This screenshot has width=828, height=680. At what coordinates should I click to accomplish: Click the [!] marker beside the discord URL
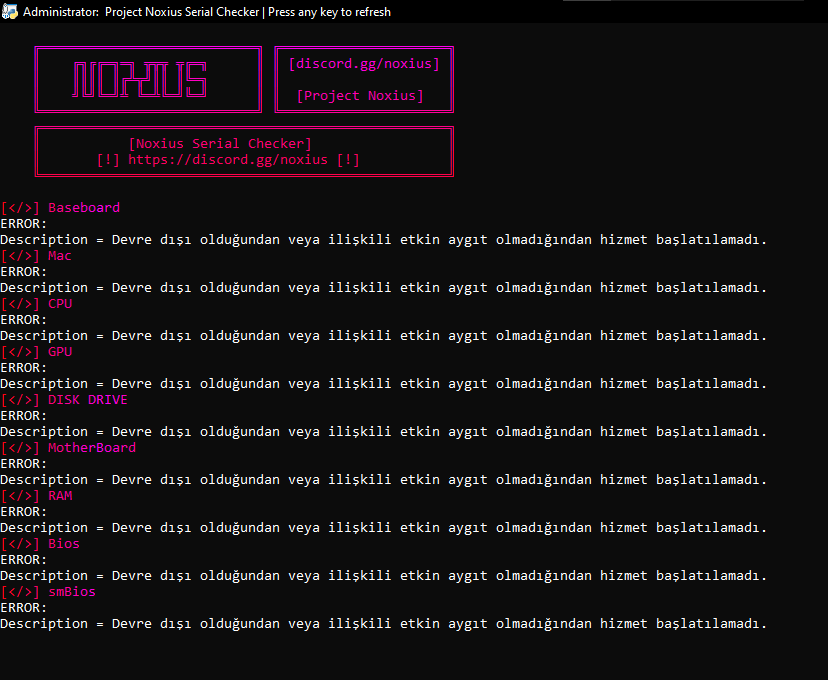(110, 159)
